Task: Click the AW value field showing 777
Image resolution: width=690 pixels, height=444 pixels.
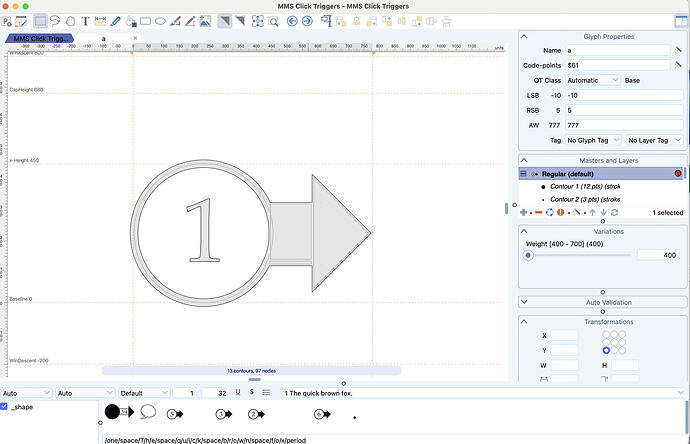Action: (624, 125)
